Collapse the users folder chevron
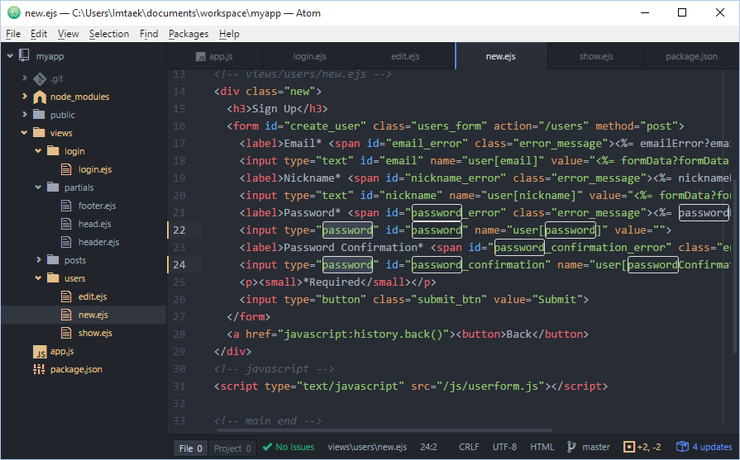This screenshot has height=460, width=740. pyautogui.click(x=38, y=278)
